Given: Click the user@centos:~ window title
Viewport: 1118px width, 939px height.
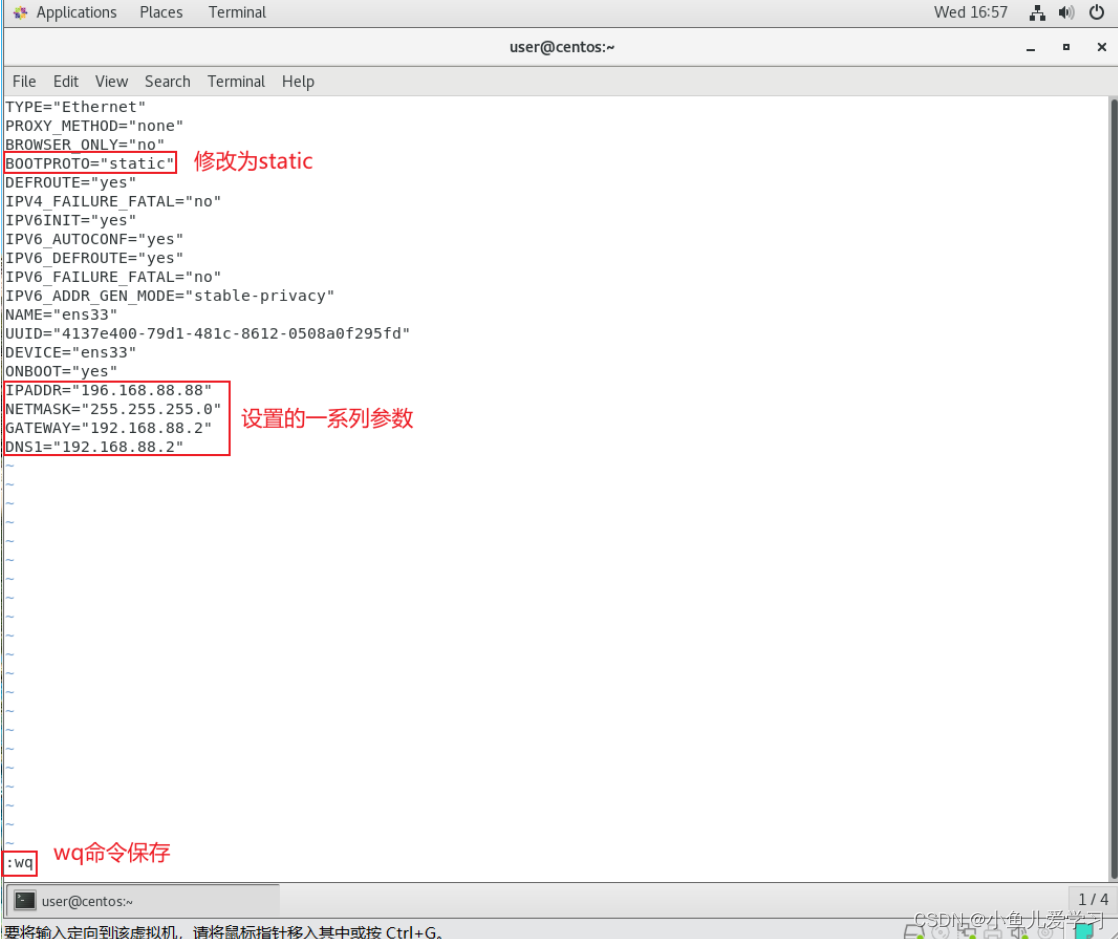Looking at the screenshot, I should point(562,47).
